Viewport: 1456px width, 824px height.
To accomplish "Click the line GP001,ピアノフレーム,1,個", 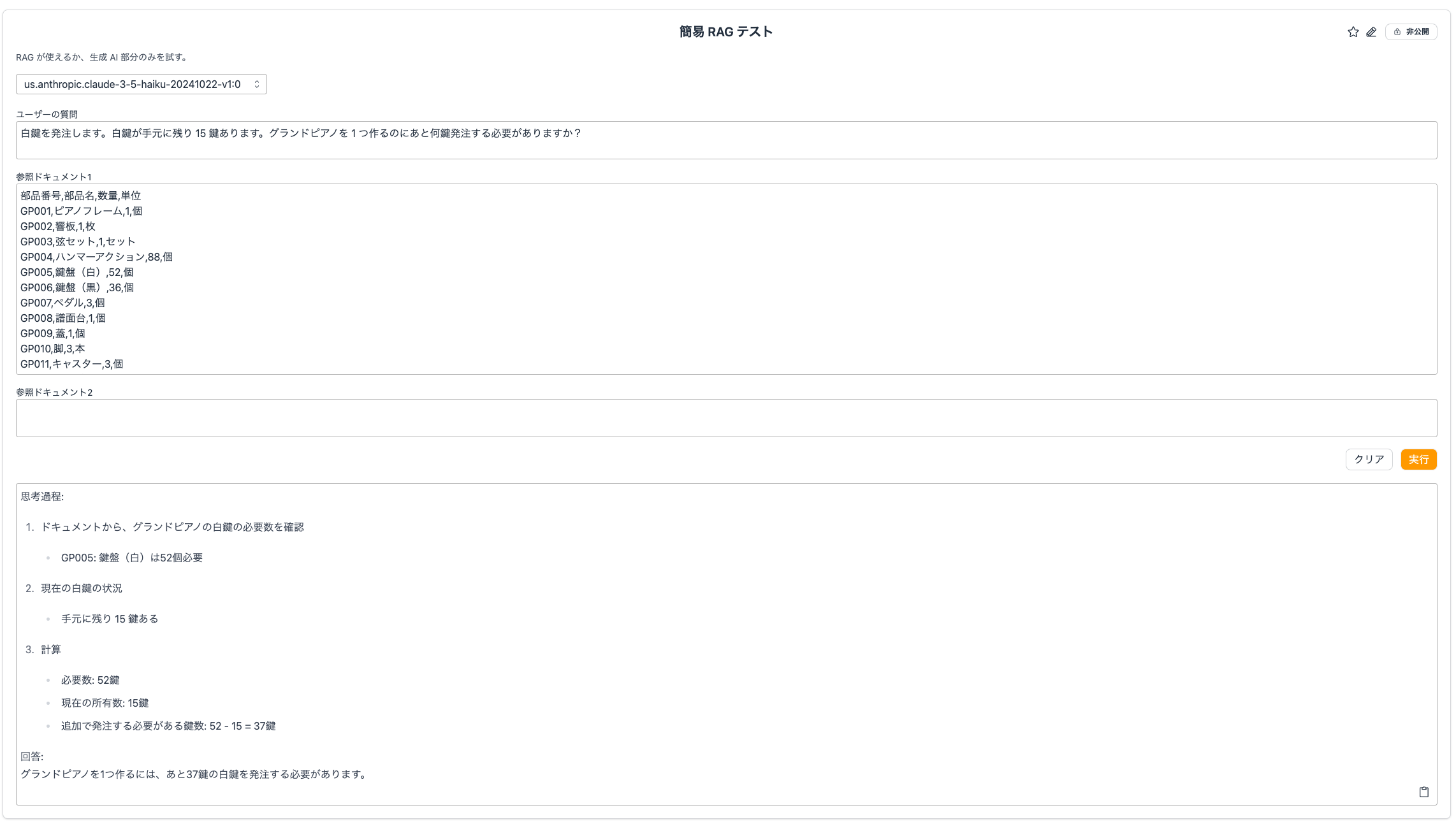I will [82, 211].
